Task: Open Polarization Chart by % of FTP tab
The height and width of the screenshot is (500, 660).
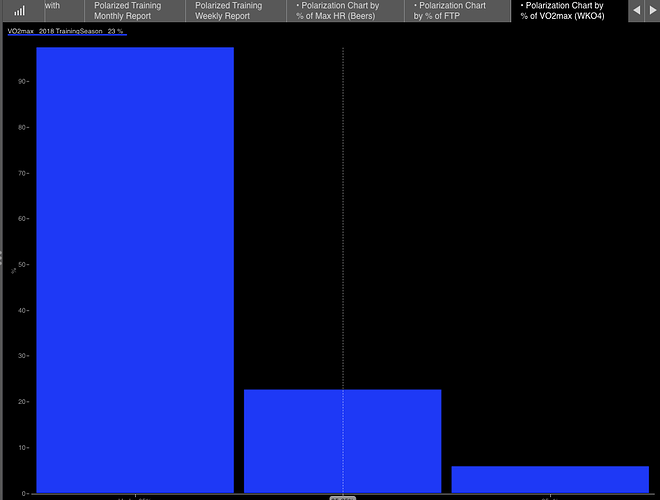Action: pos(458,11)
